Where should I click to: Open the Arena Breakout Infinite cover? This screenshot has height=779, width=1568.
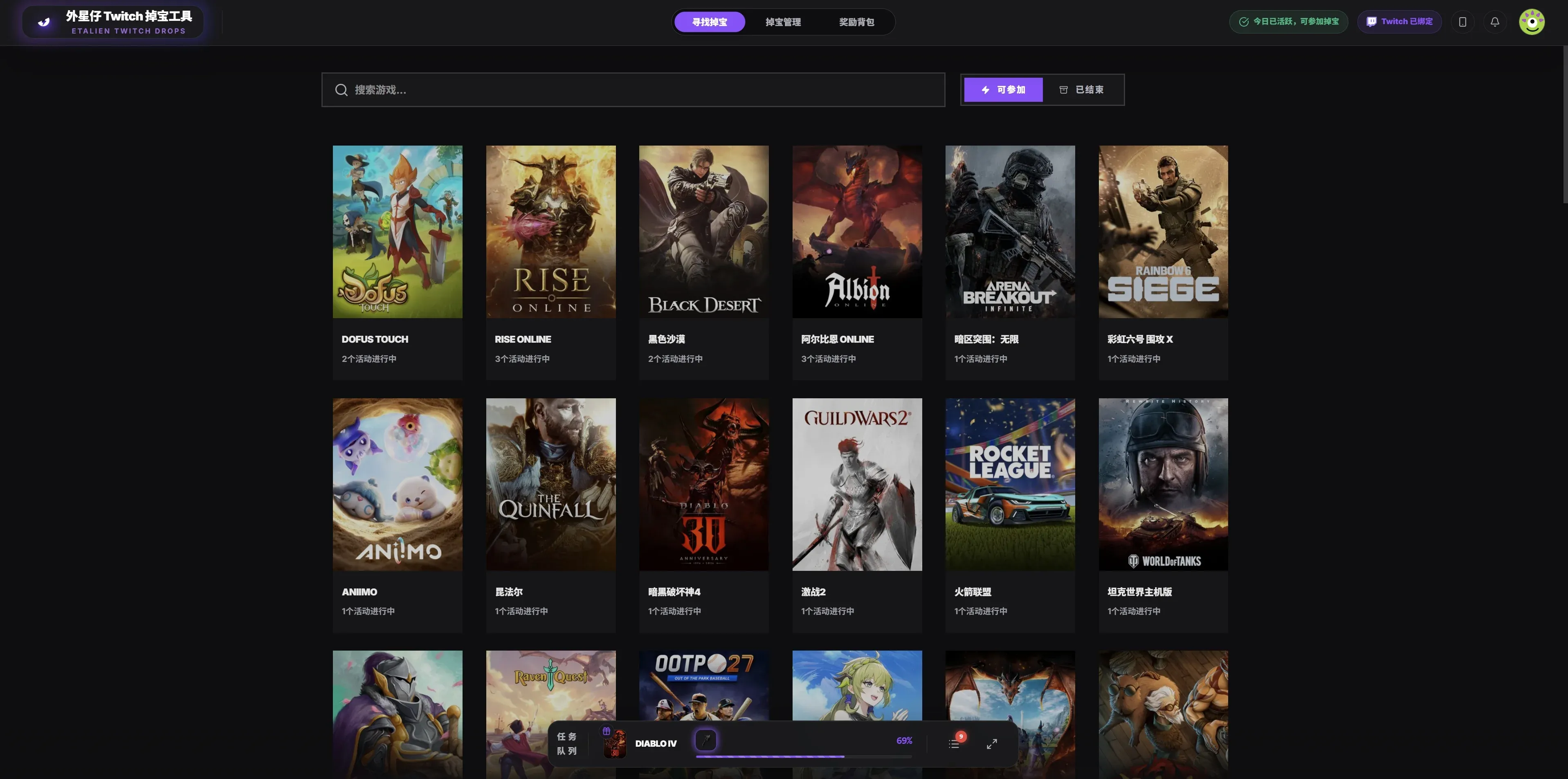pos(1010,231)
